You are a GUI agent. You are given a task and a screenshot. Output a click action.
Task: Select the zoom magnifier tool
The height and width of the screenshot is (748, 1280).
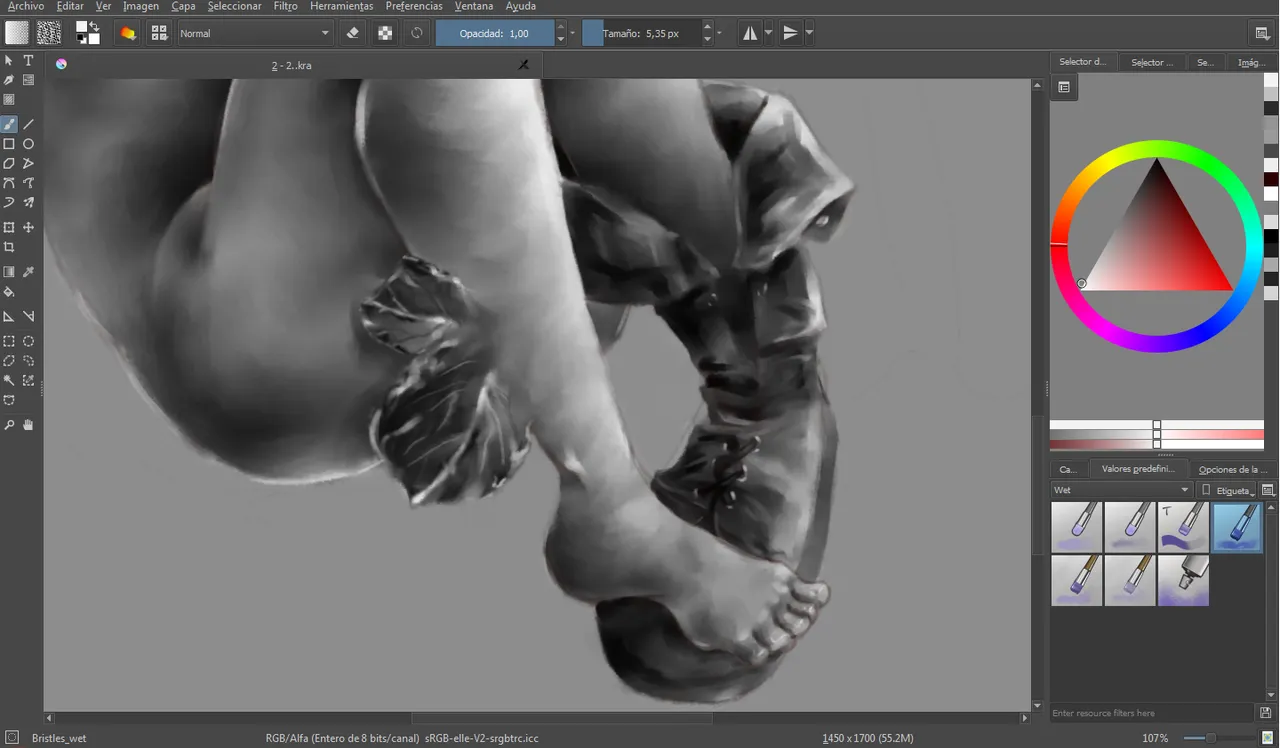9,425
